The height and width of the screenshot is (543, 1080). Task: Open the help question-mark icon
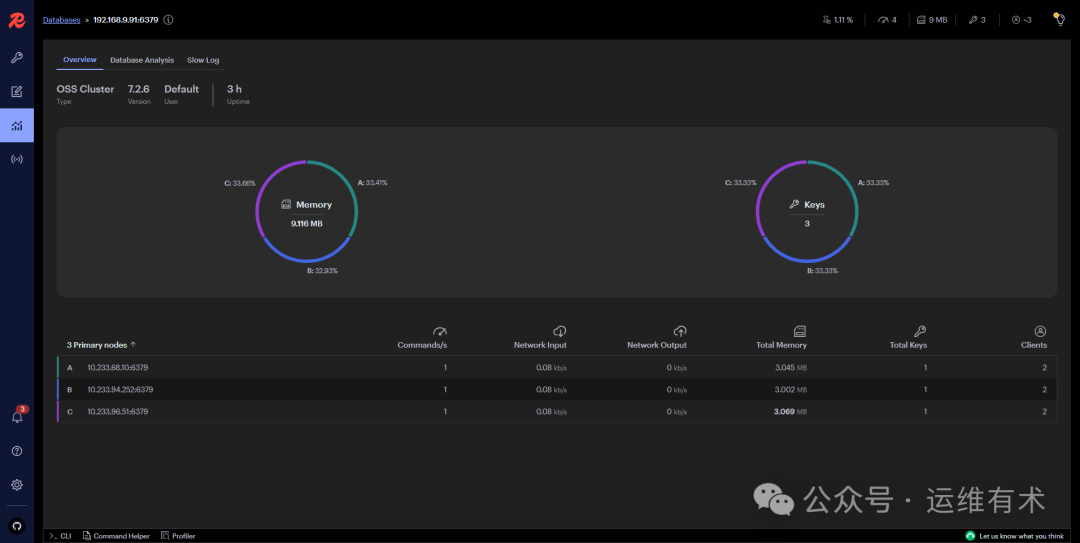coord(17,451)
